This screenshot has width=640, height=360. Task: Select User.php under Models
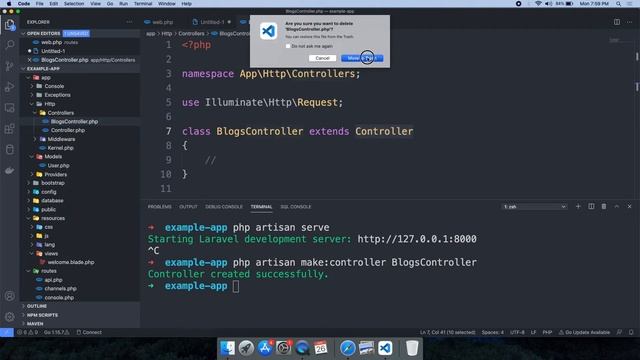(x=58, y=165)
